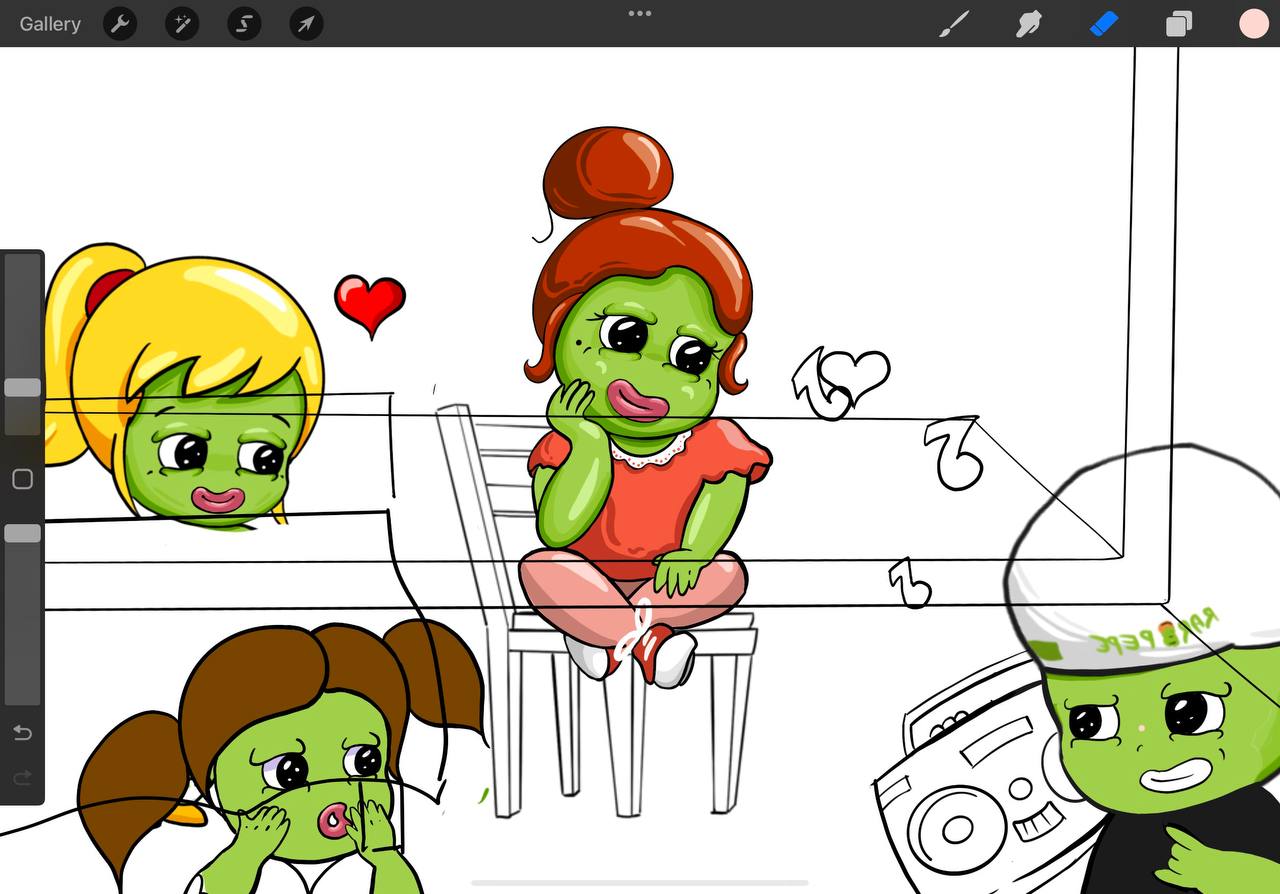Viewport: 1280px width, 894px height.
Task: Open the Selection tool
Action: [x=244, y=24]
